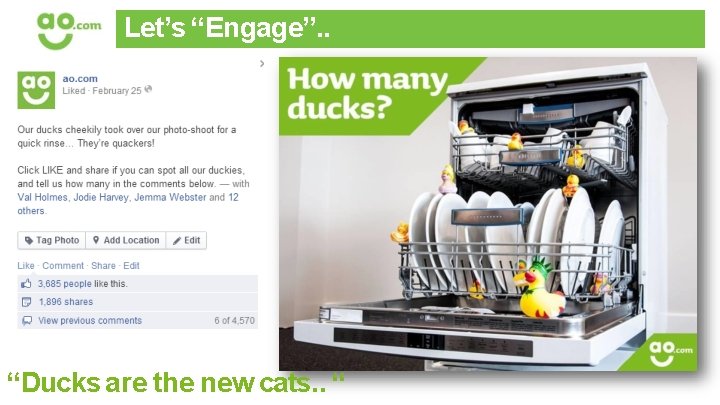Click the Share link below the post

click(x=103, y=265)
